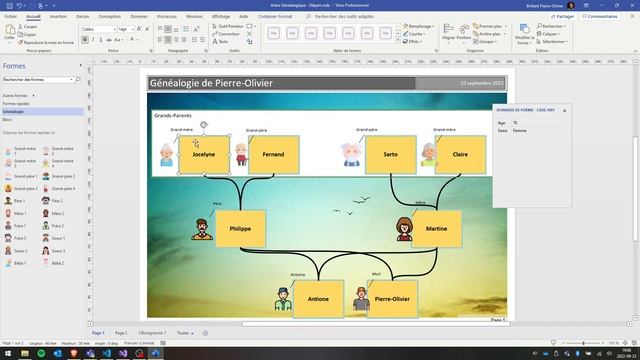Screen dimensions: 640x360
Task: Select the Frère 2 stencil shape
Action: pyautogui.click(x=53, y=226)
